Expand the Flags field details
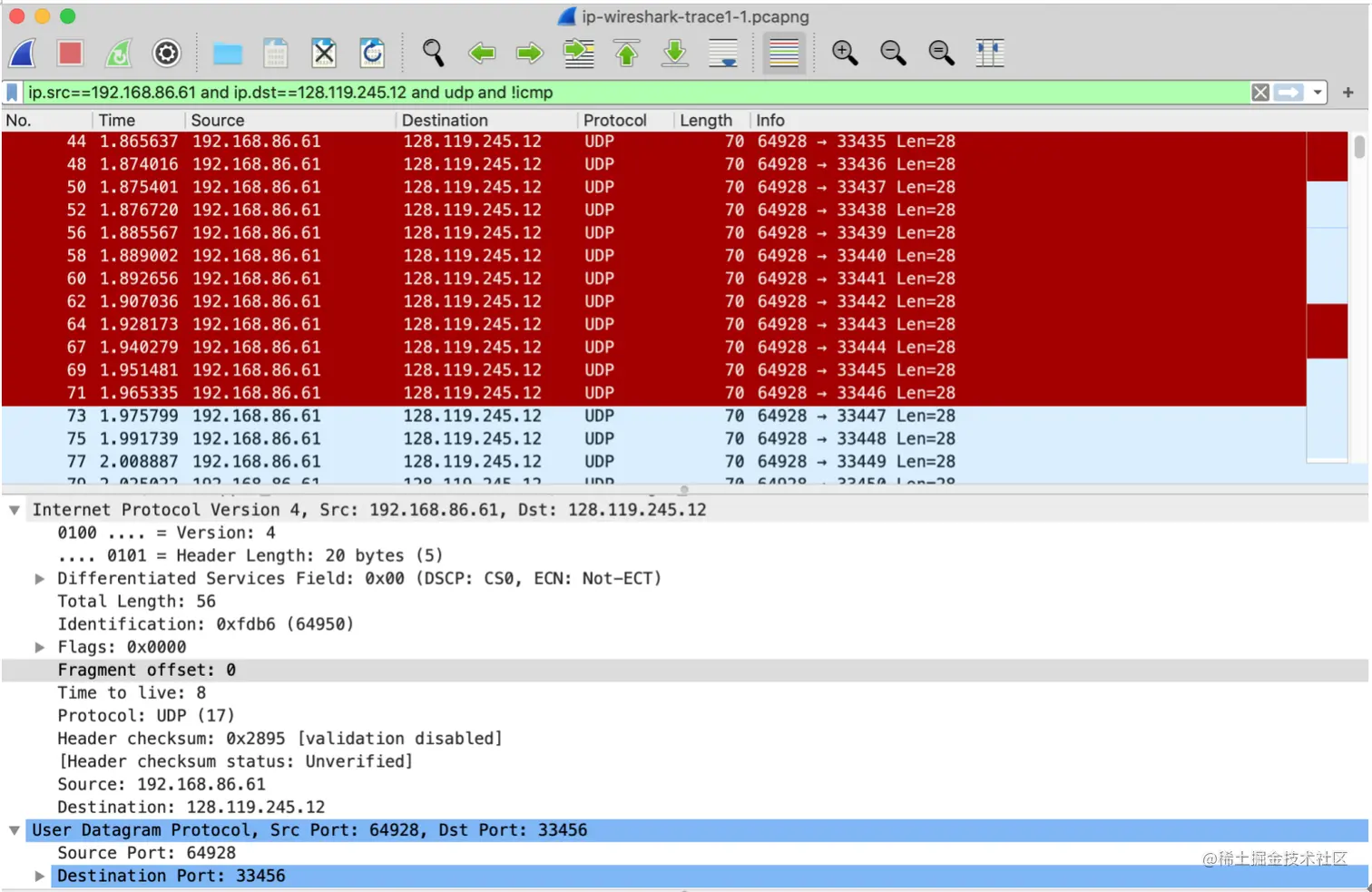Screen dimensions: 1372x892 point(40,646)
